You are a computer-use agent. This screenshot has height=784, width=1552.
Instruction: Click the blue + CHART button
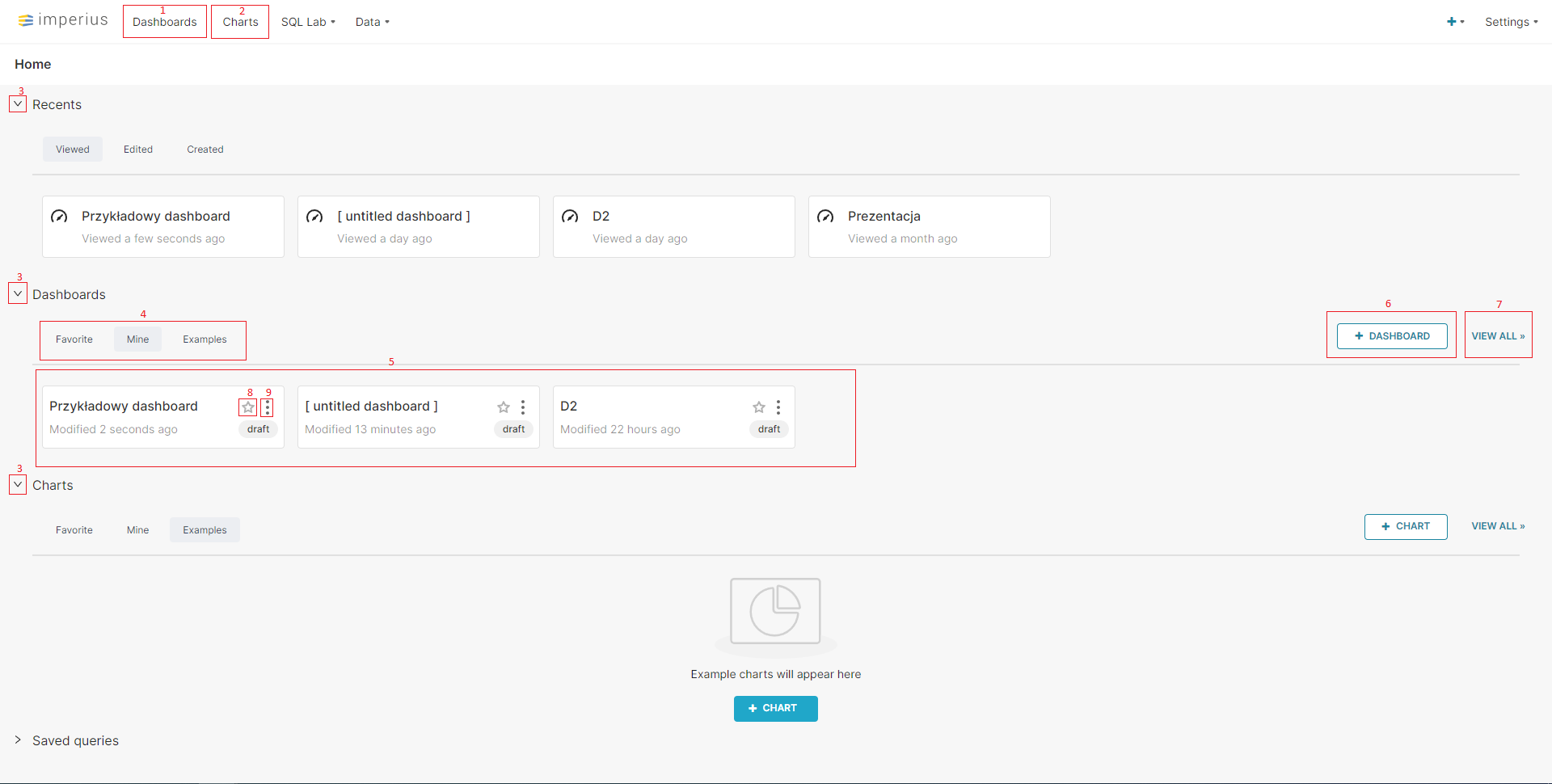[x=776, y=709]
